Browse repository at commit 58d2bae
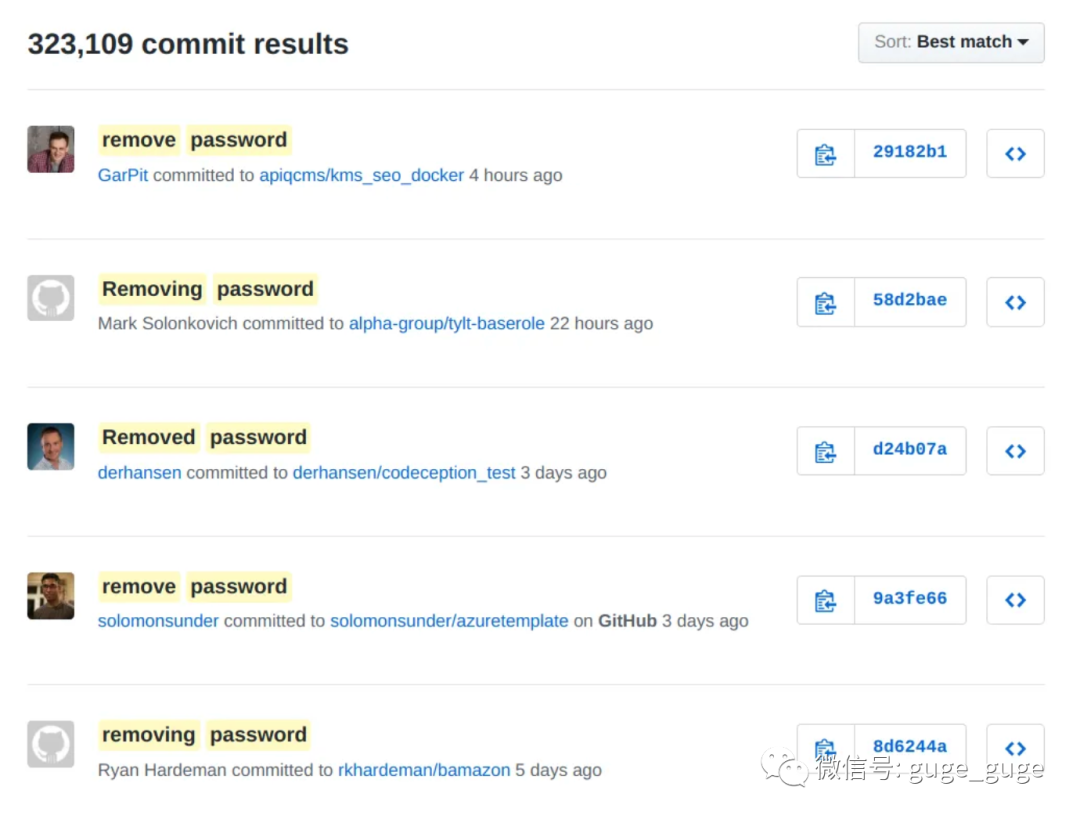This screenshot has height=819, width=1080. click(1015, 302)
